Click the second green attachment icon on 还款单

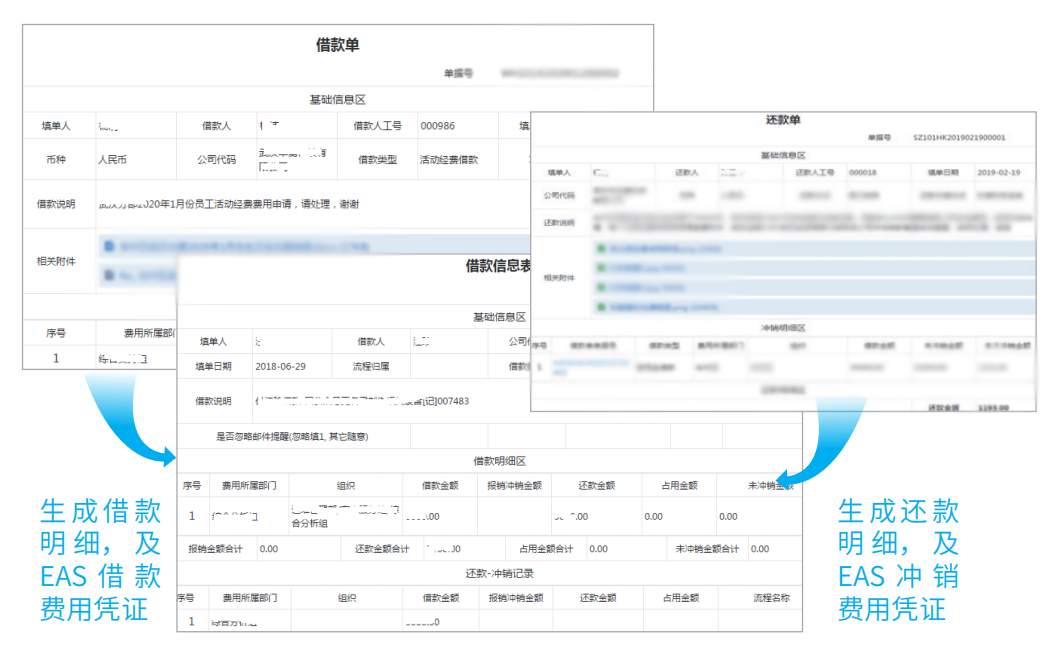[x=601, y=266]
